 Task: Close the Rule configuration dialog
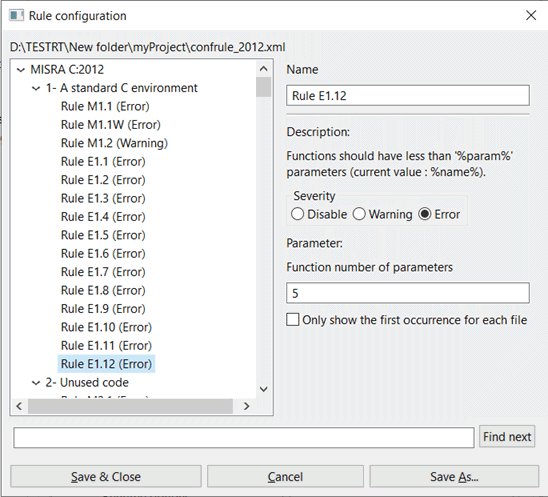[x=531, y=15]
